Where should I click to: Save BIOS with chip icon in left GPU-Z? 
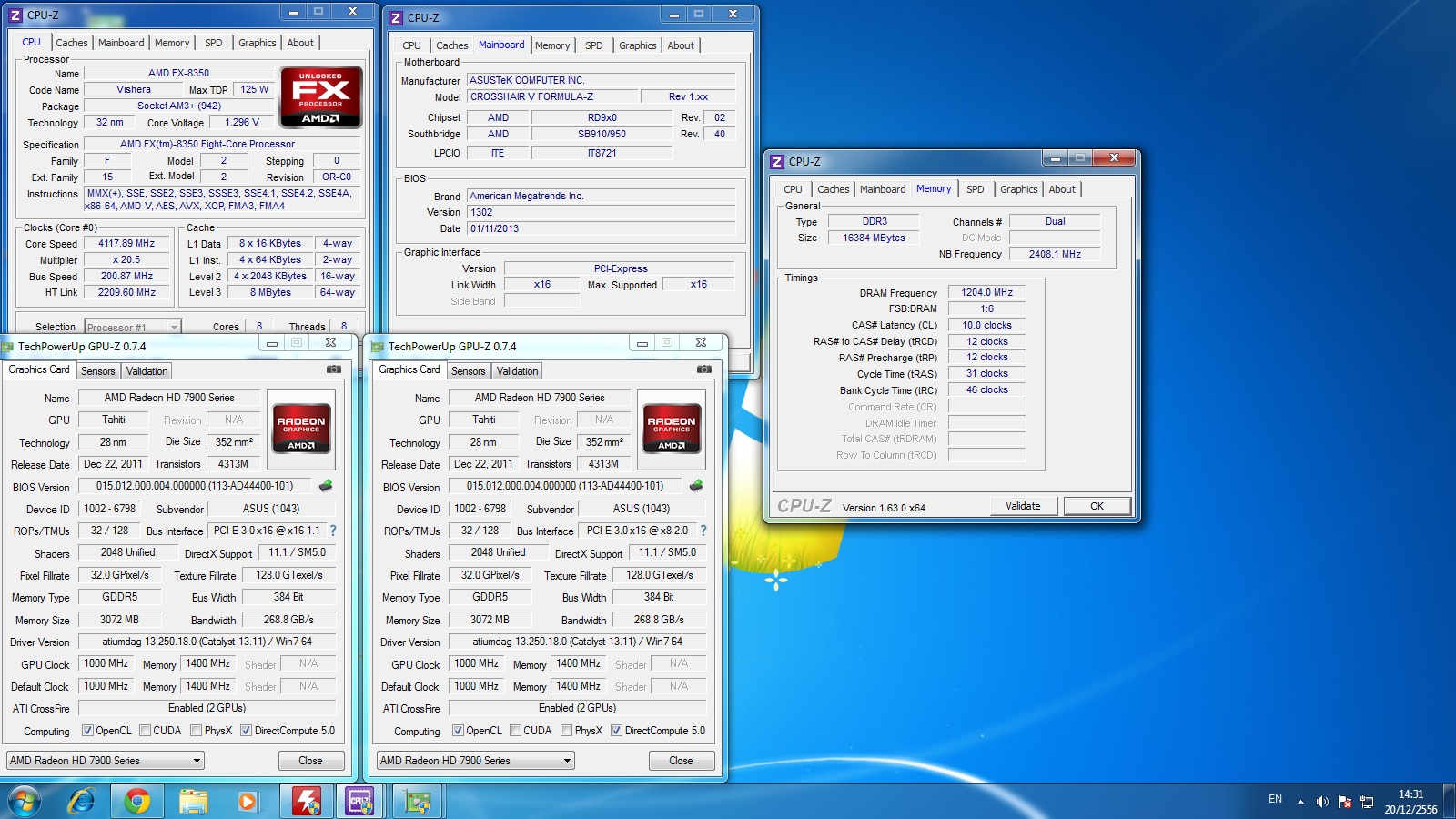coord(326,486)
